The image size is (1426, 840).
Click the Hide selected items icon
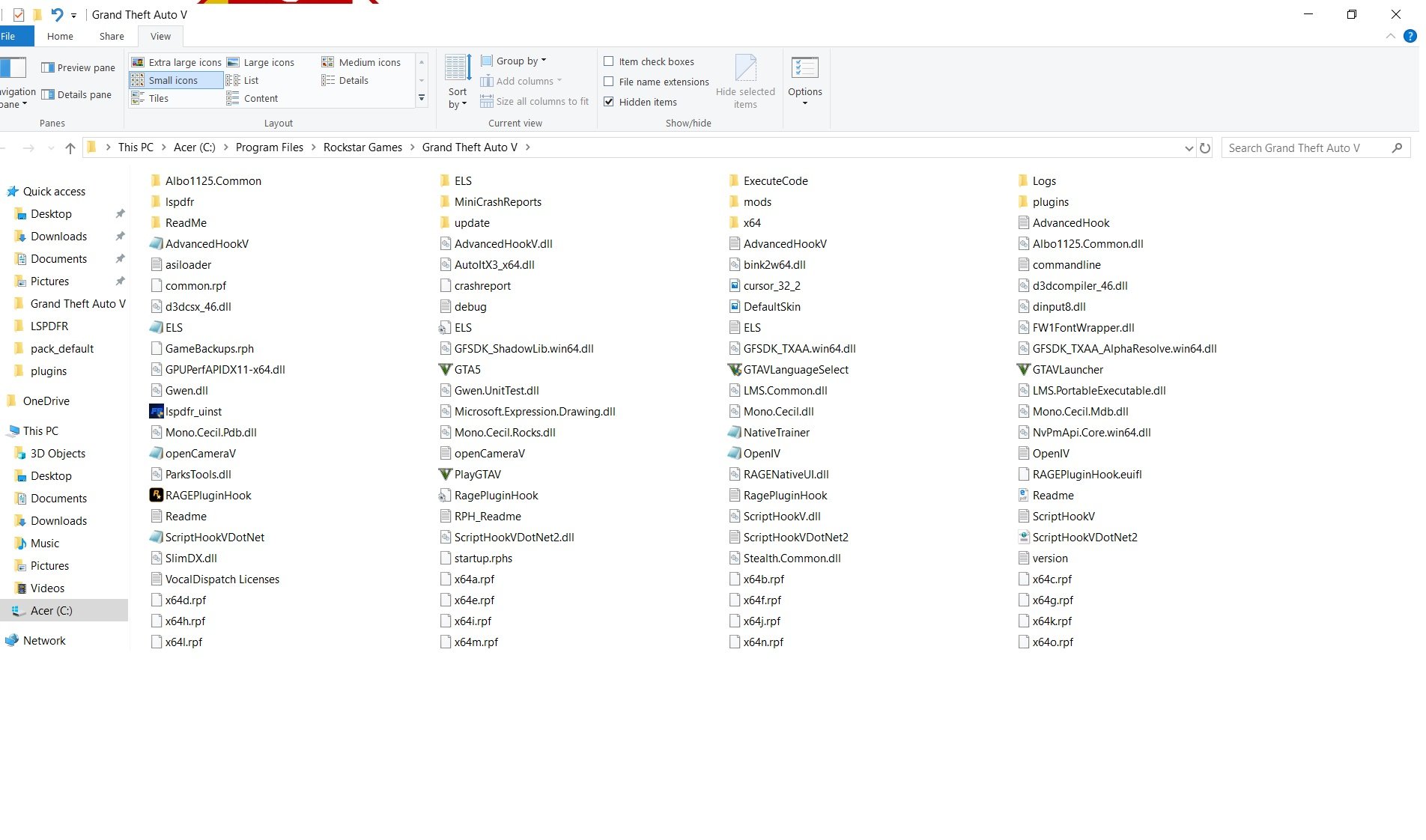[x=745, y=67]
